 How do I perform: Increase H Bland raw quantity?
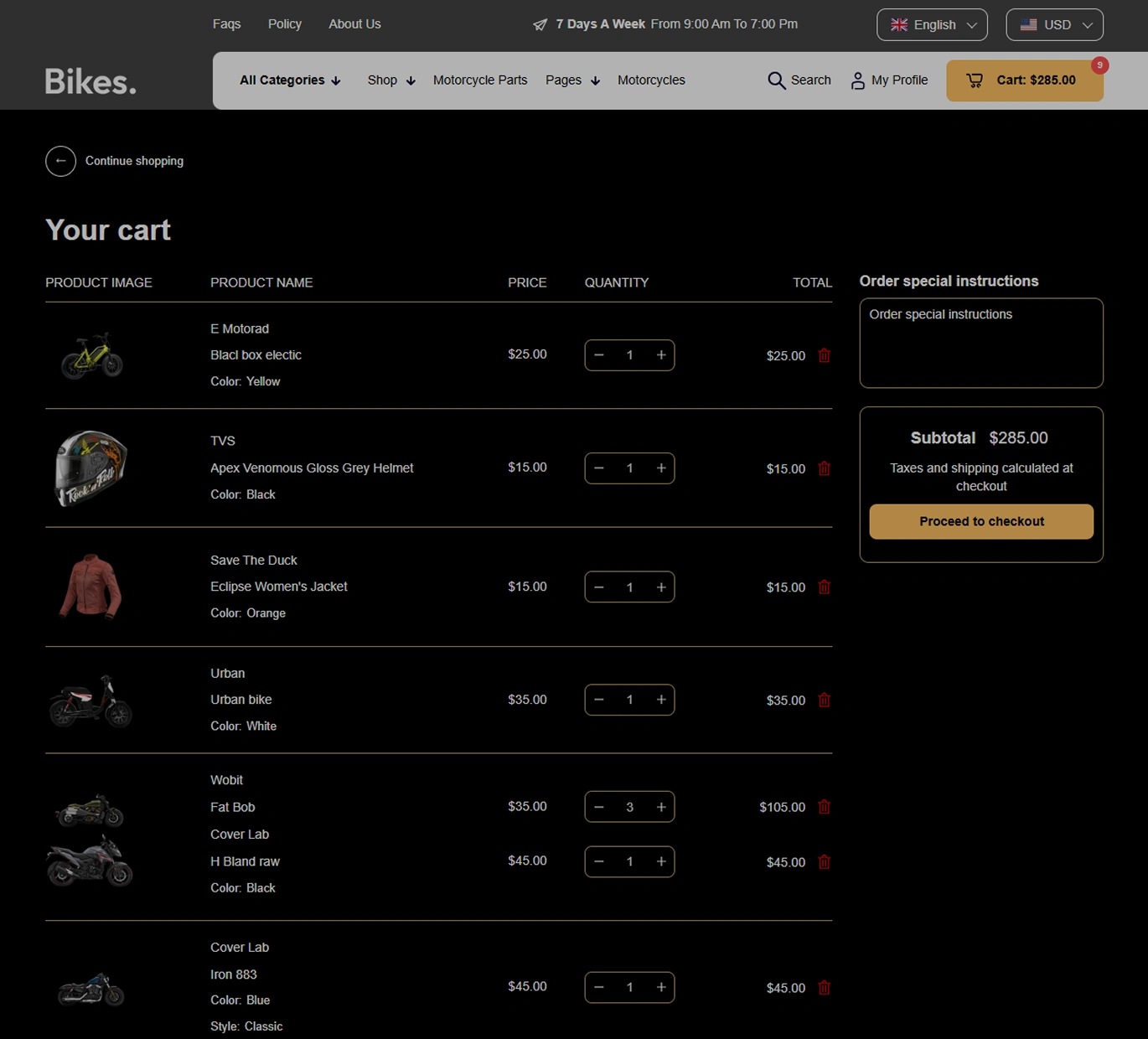(661, 861)
